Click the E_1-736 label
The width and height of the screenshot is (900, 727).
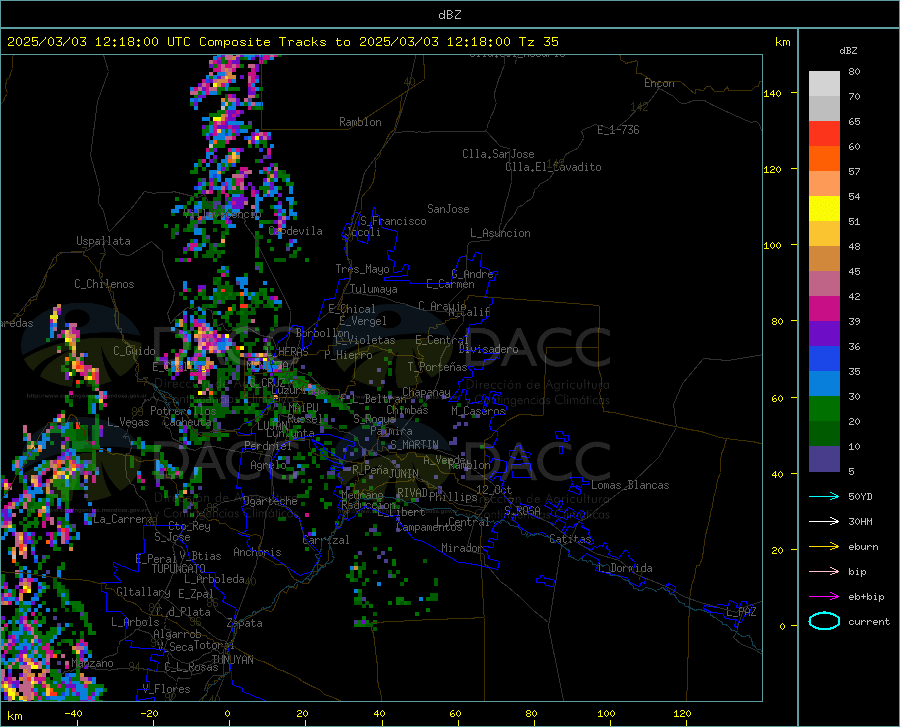(x=618, y=130)
